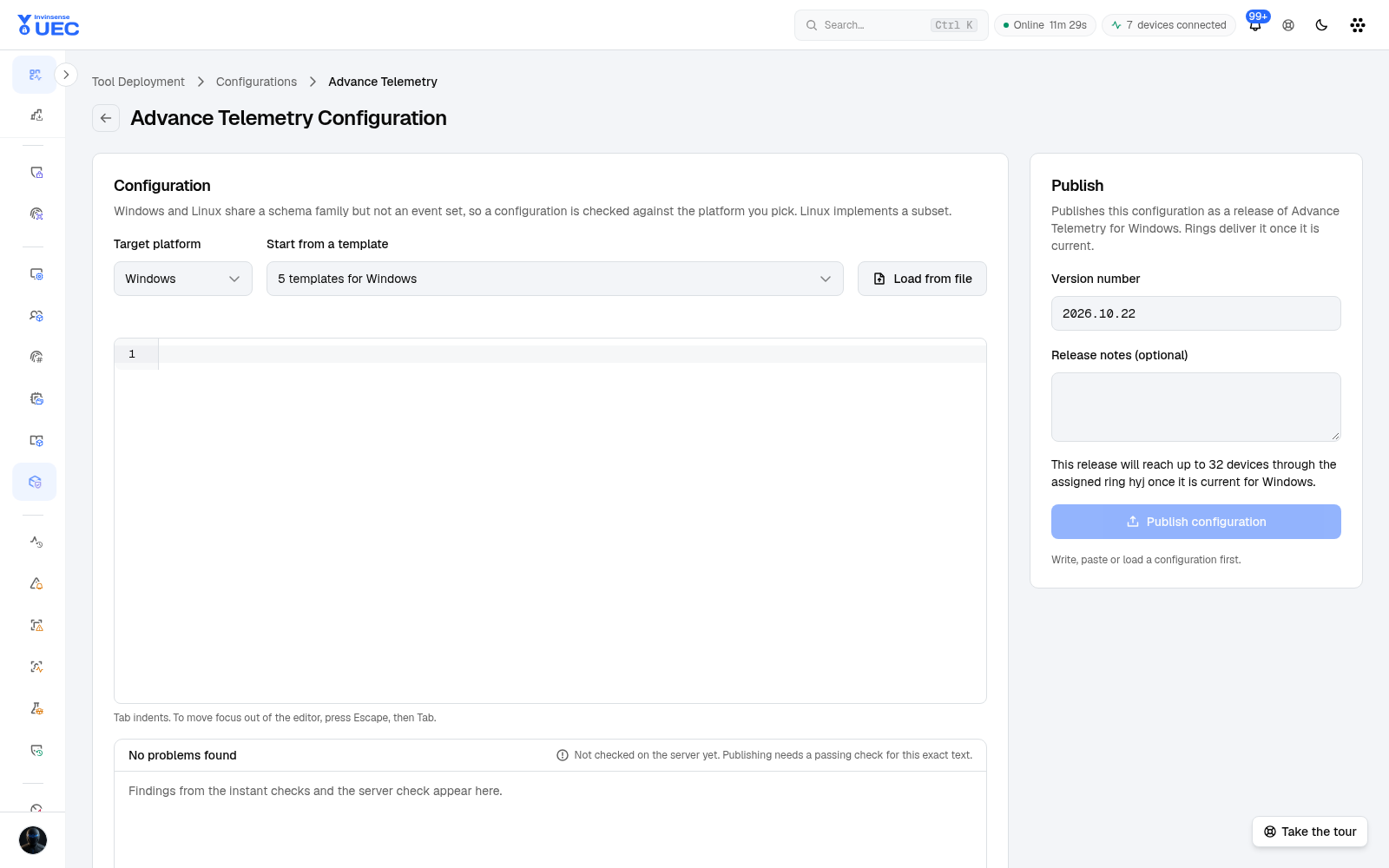
Task: Click the shield with green clock icon
Action: (36, 750)
